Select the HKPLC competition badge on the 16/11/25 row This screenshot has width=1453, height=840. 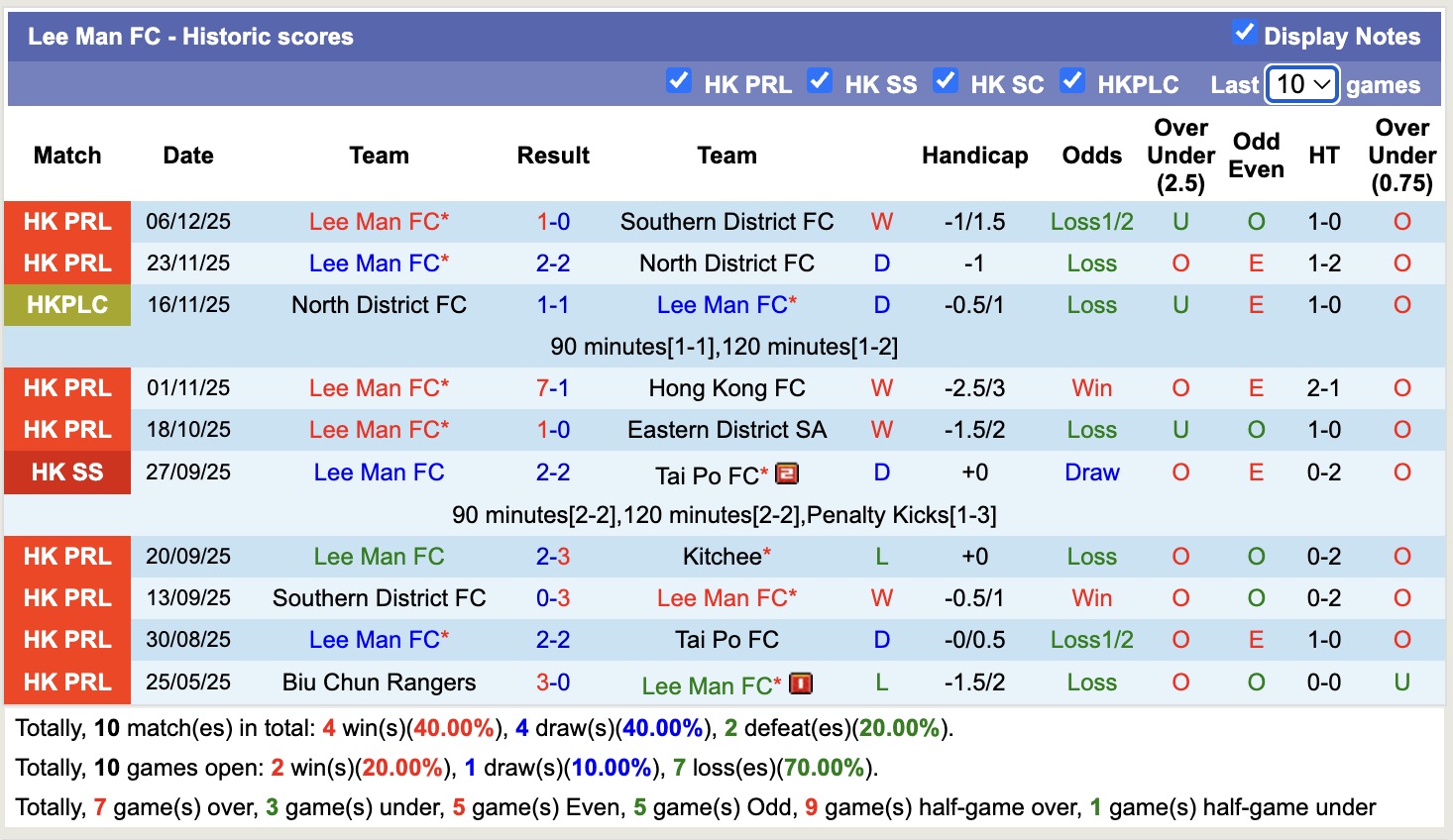click(66, 305)
